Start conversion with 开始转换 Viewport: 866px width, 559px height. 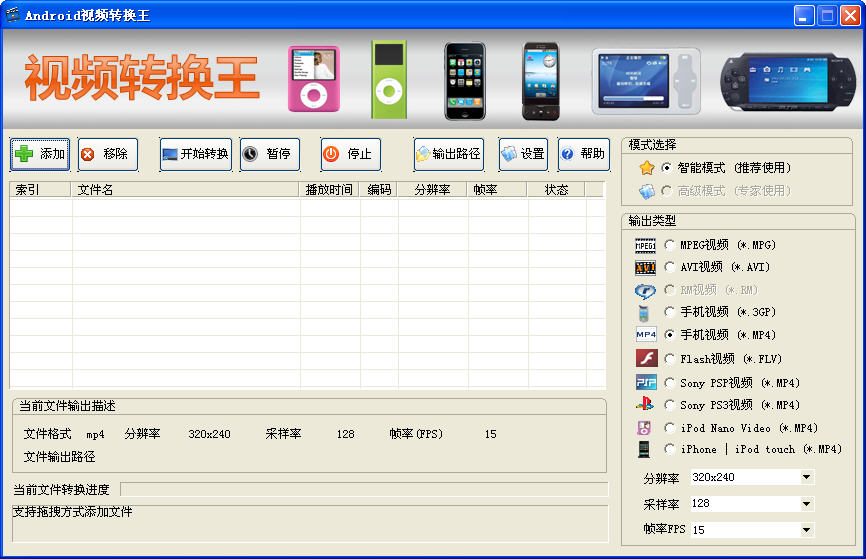pos(196,154)
